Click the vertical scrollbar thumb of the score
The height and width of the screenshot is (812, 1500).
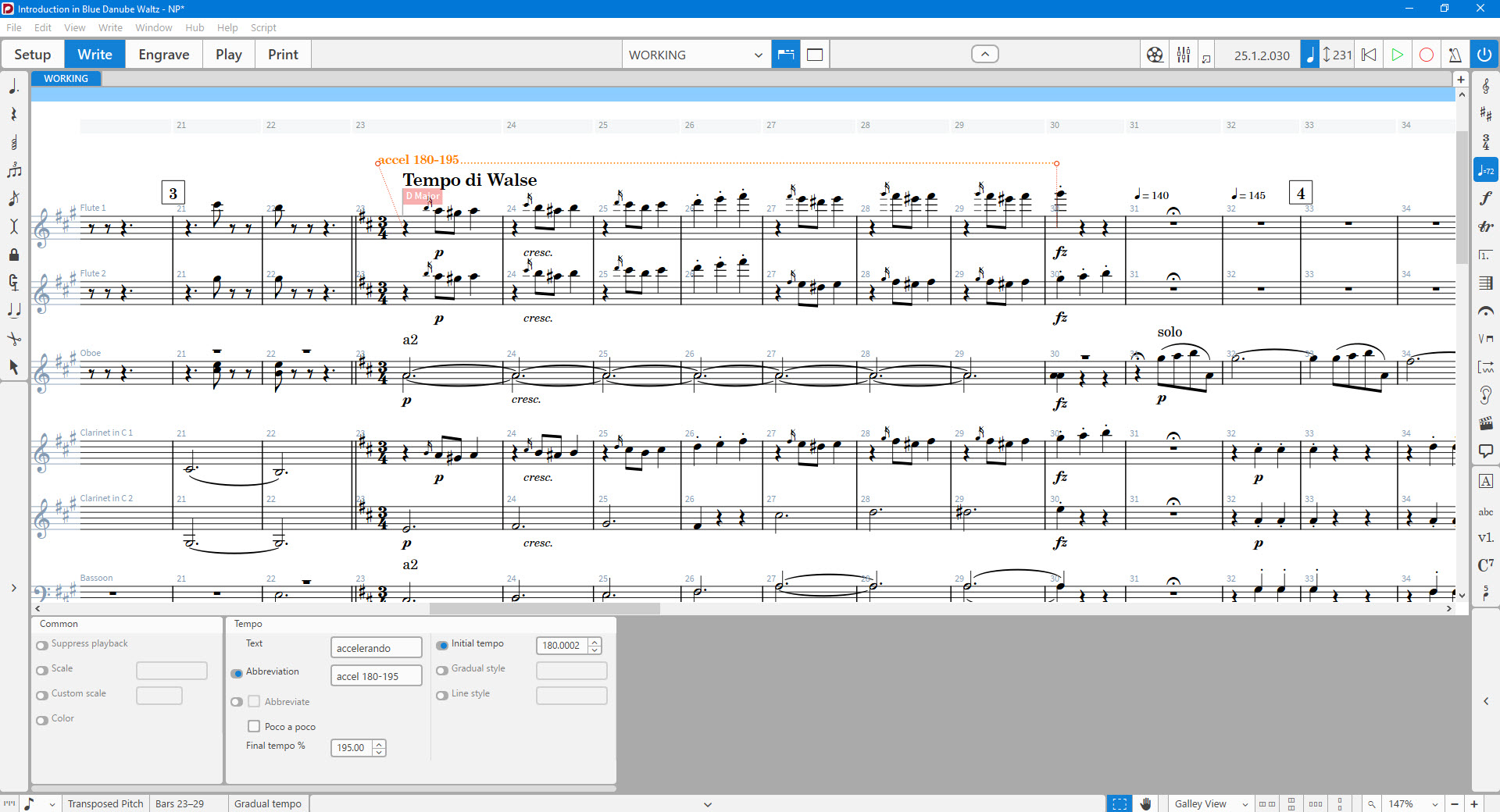(x=1462, y=197)
